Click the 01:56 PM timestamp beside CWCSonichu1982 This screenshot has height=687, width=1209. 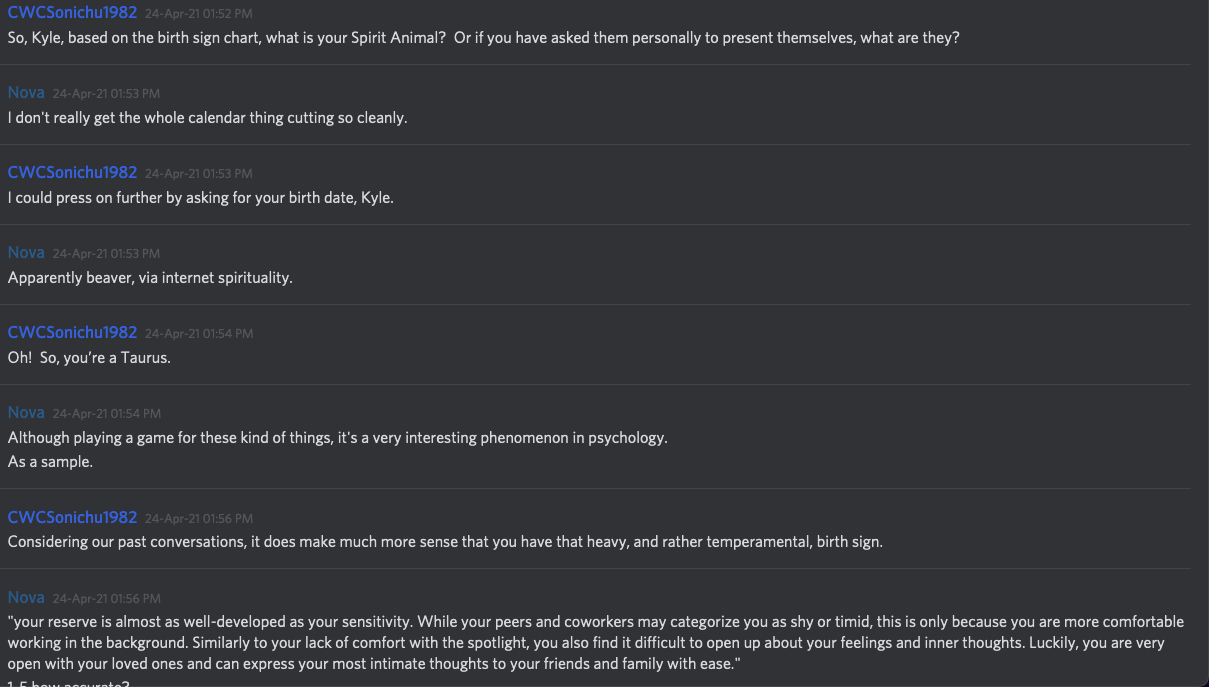tap(198, 519)
